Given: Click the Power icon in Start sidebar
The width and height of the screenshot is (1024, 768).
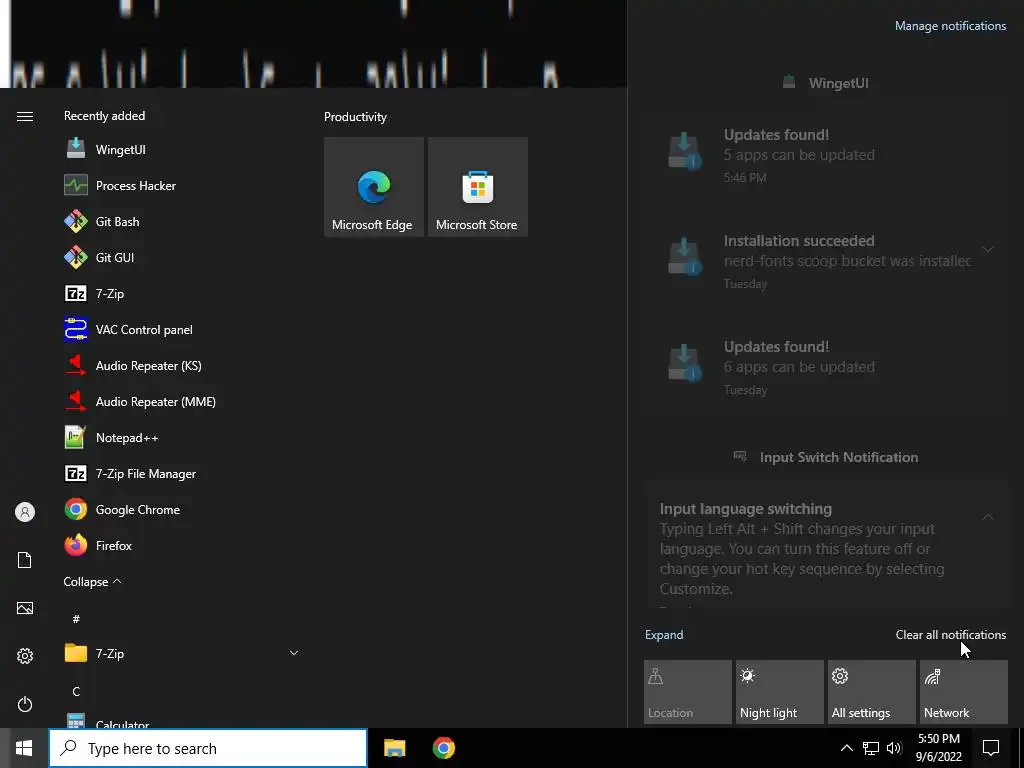Looking at the screenshot, I should (25, 704).
